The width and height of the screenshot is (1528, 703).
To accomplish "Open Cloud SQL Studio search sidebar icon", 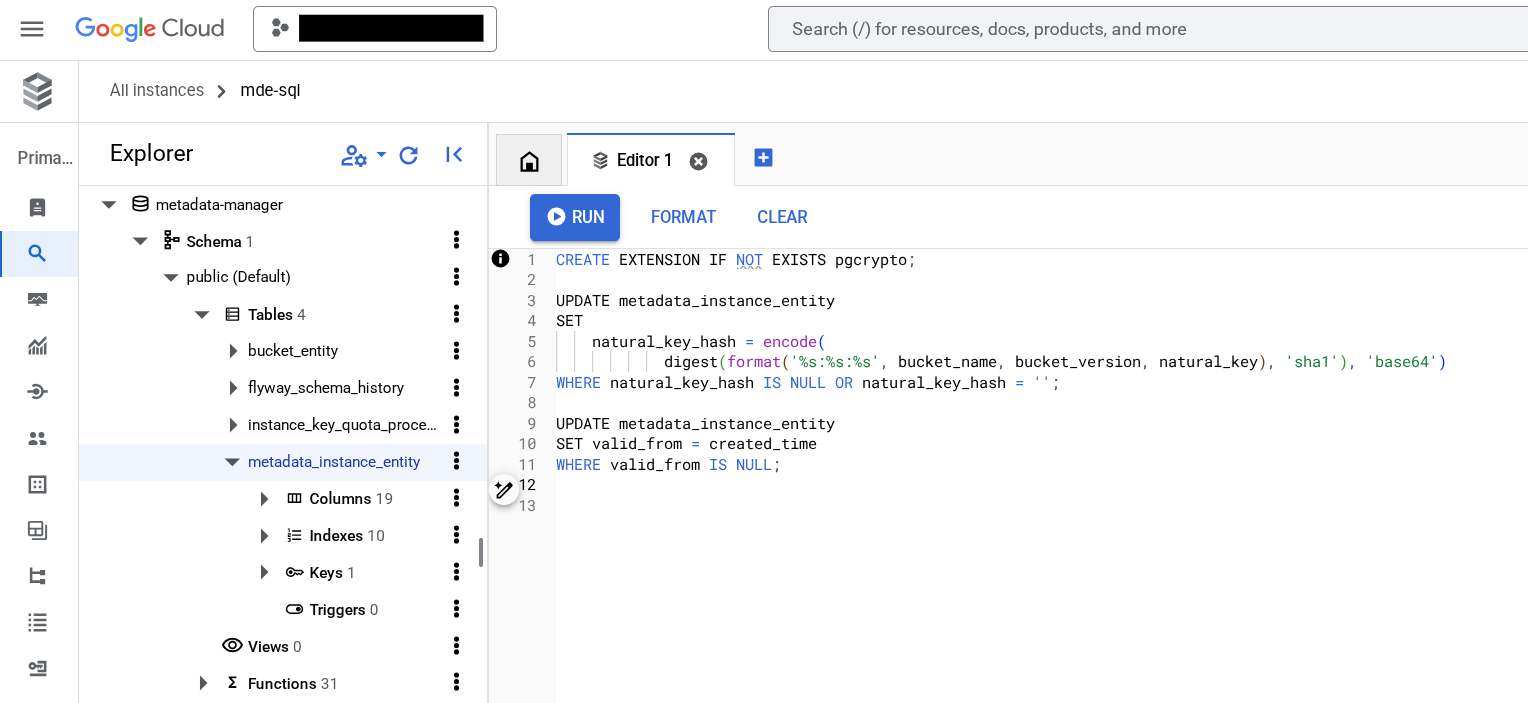I will pos(38,254).
